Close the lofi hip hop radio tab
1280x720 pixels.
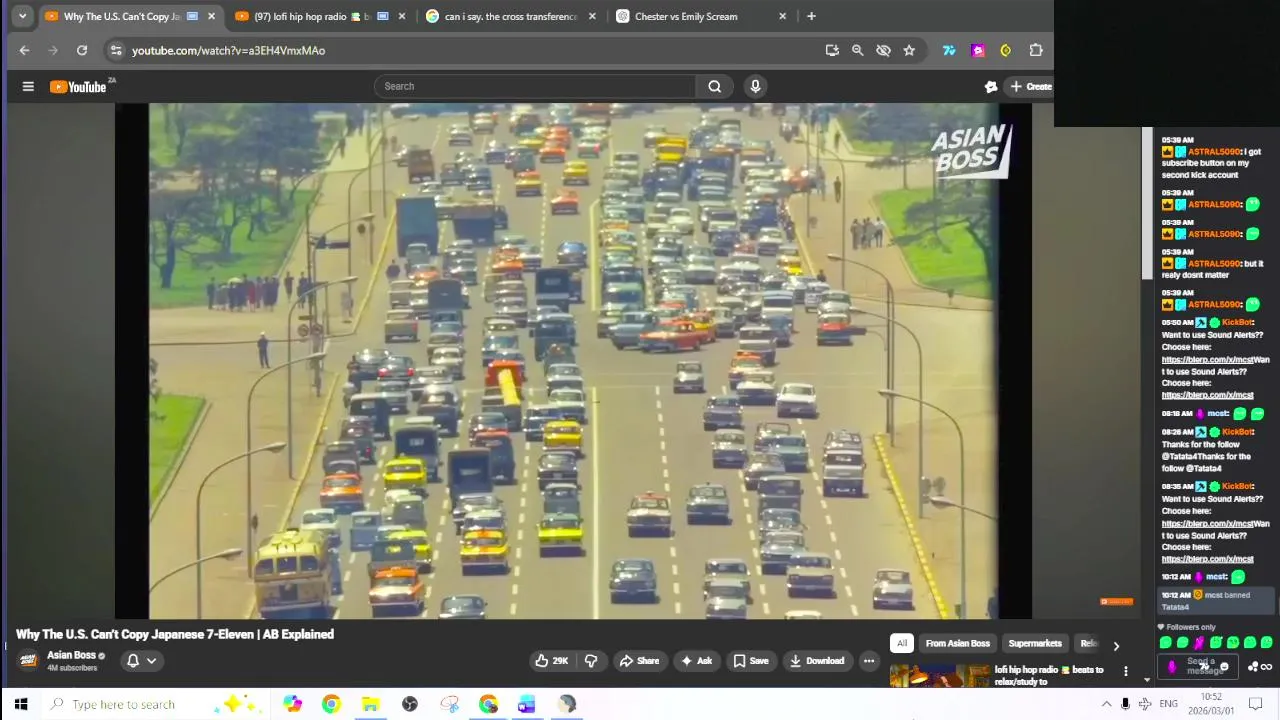[402, 16]
